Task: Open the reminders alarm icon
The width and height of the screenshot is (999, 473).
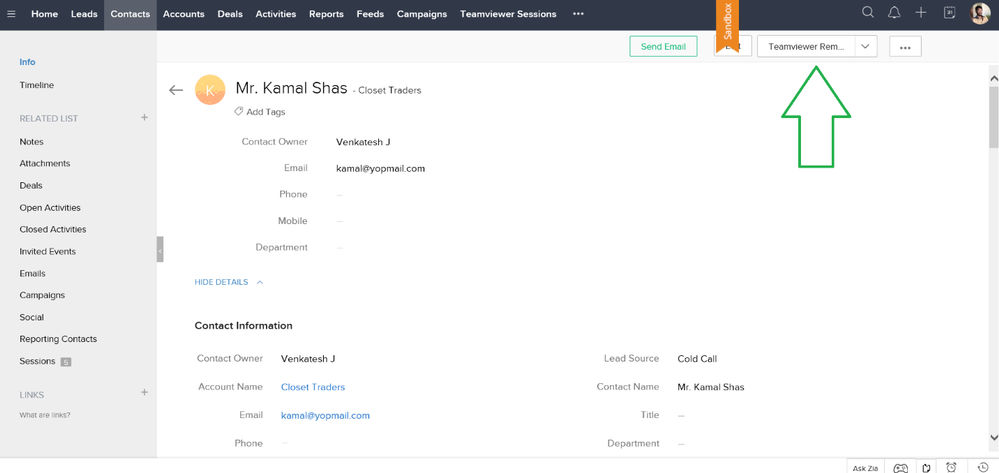Action: 951,468
